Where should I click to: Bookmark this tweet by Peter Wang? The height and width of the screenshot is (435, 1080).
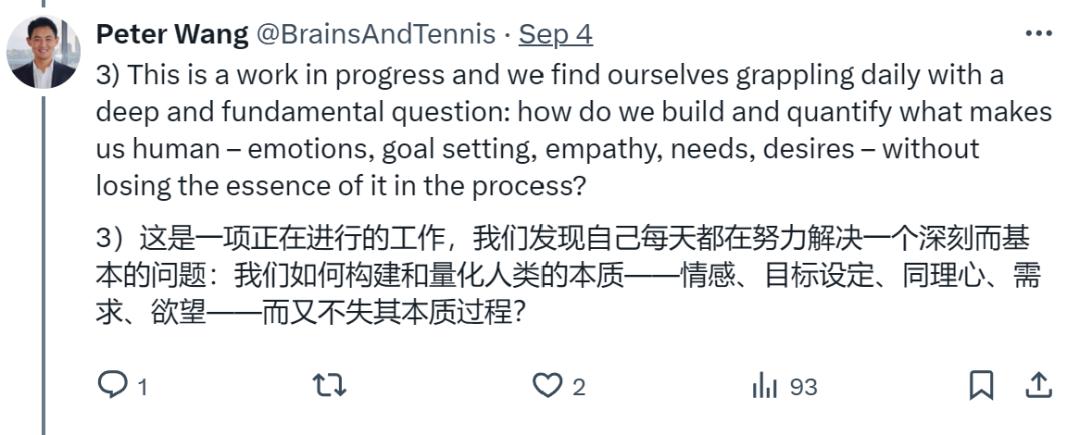(981, 385)
